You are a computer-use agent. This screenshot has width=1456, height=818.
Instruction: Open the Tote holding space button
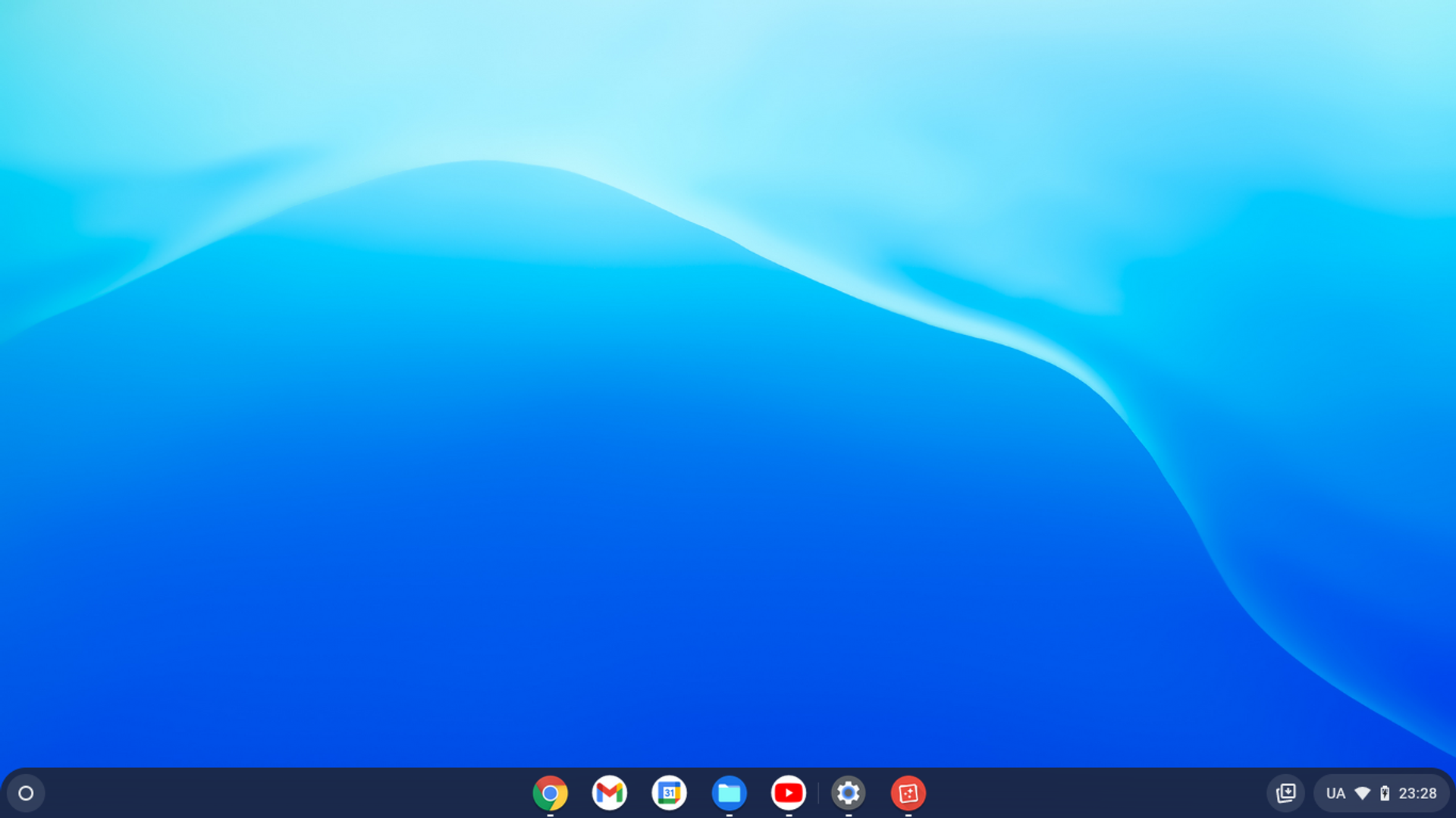tap(1285, 793)
